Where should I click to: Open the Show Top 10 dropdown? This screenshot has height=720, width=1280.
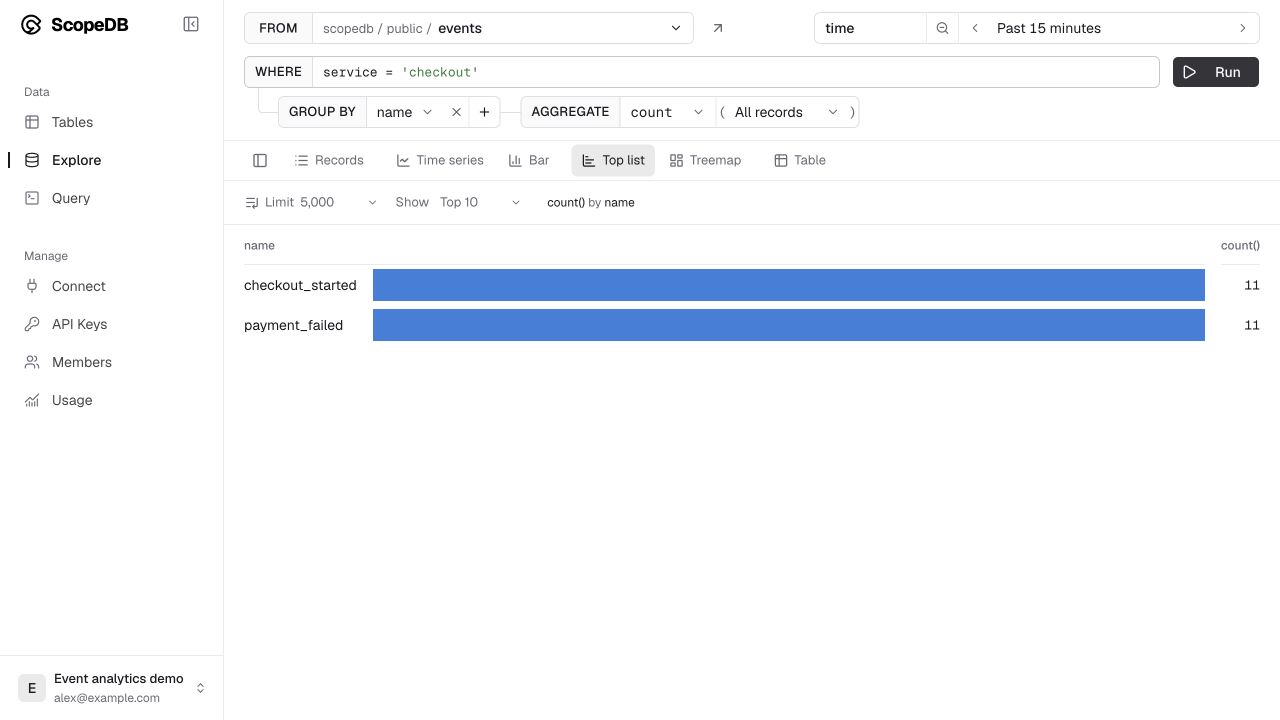[458, 202]
